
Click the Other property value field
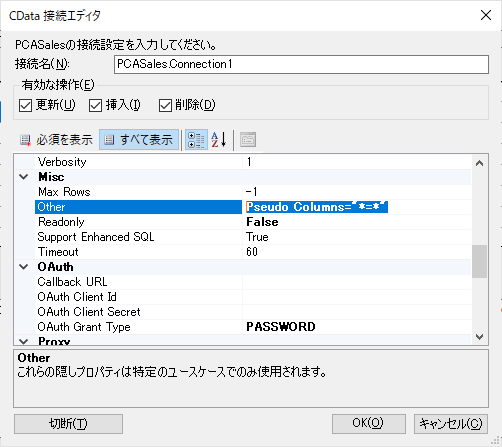(357, 207)
